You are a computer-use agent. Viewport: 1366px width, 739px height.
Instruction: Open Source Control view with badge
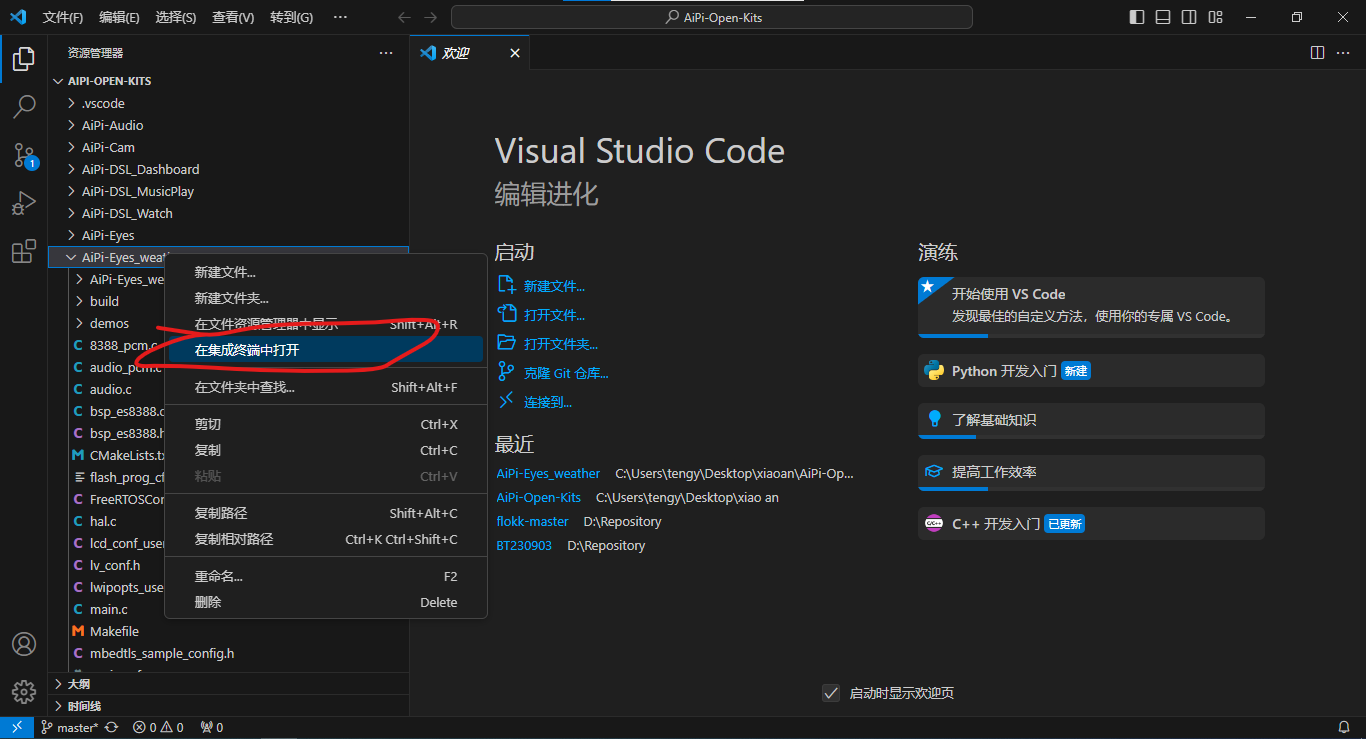click(24, 155)
